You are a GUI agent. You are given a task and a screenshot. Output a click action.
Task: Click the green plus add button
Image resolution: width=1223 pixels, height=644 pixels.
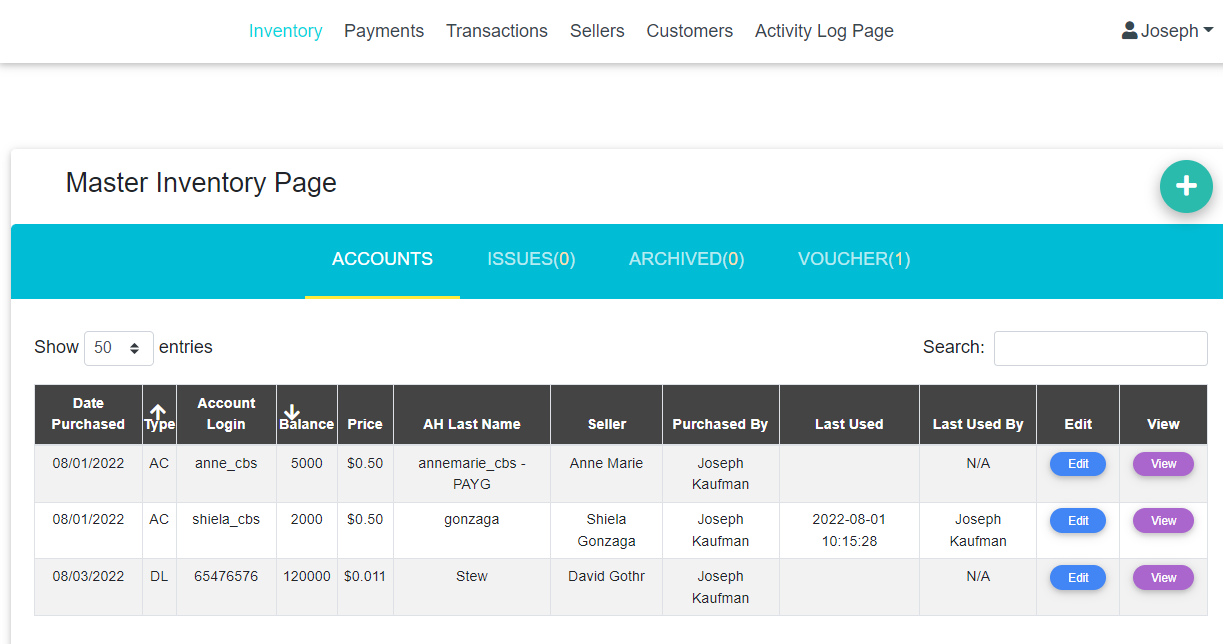[1186, 186]
